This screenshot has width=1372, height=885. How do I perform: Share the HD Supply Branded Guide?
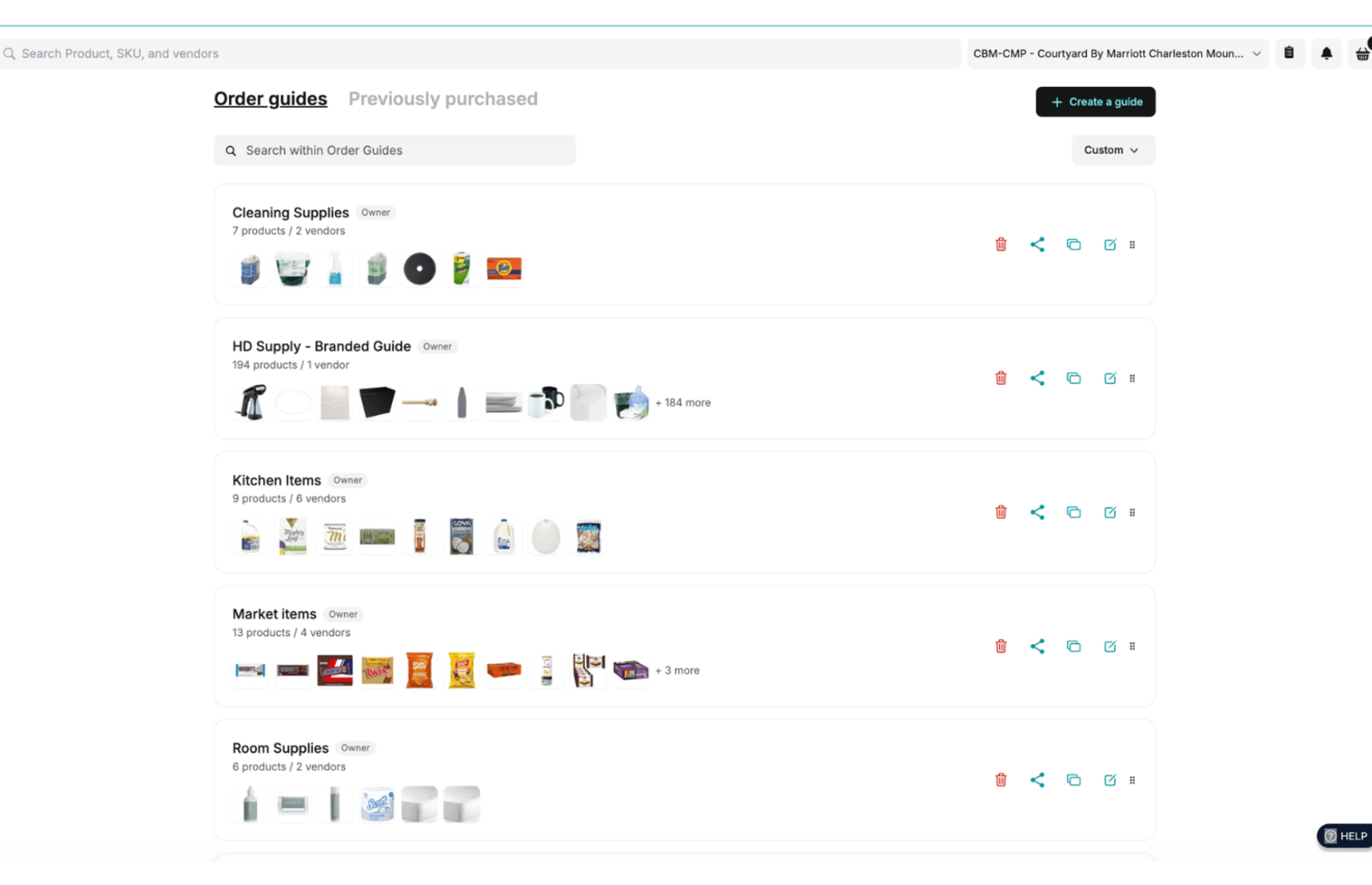pyautogui.click(x=1038, y=378)
